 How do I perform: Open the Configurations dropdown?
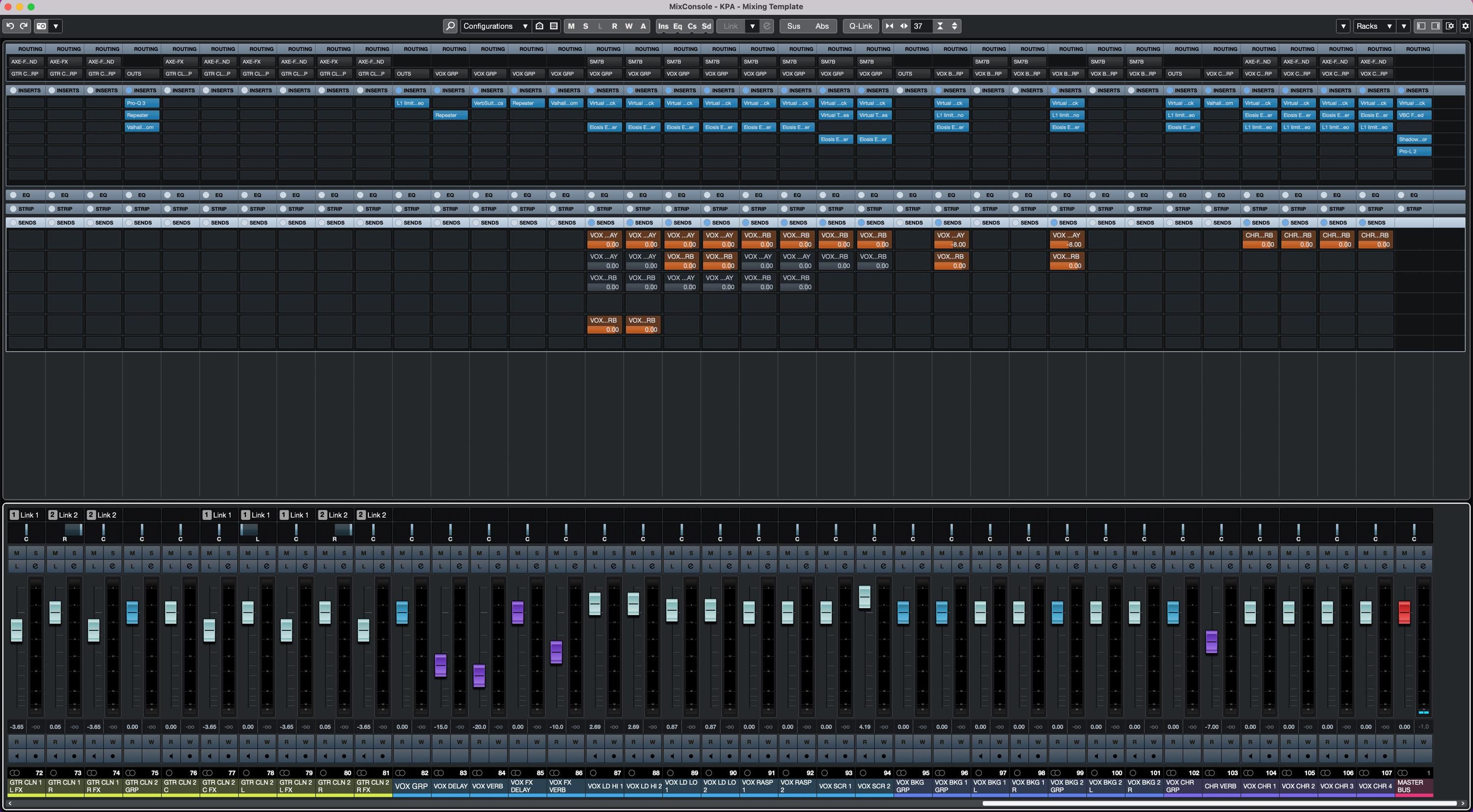pyautogui.click(x=495, y=26)
